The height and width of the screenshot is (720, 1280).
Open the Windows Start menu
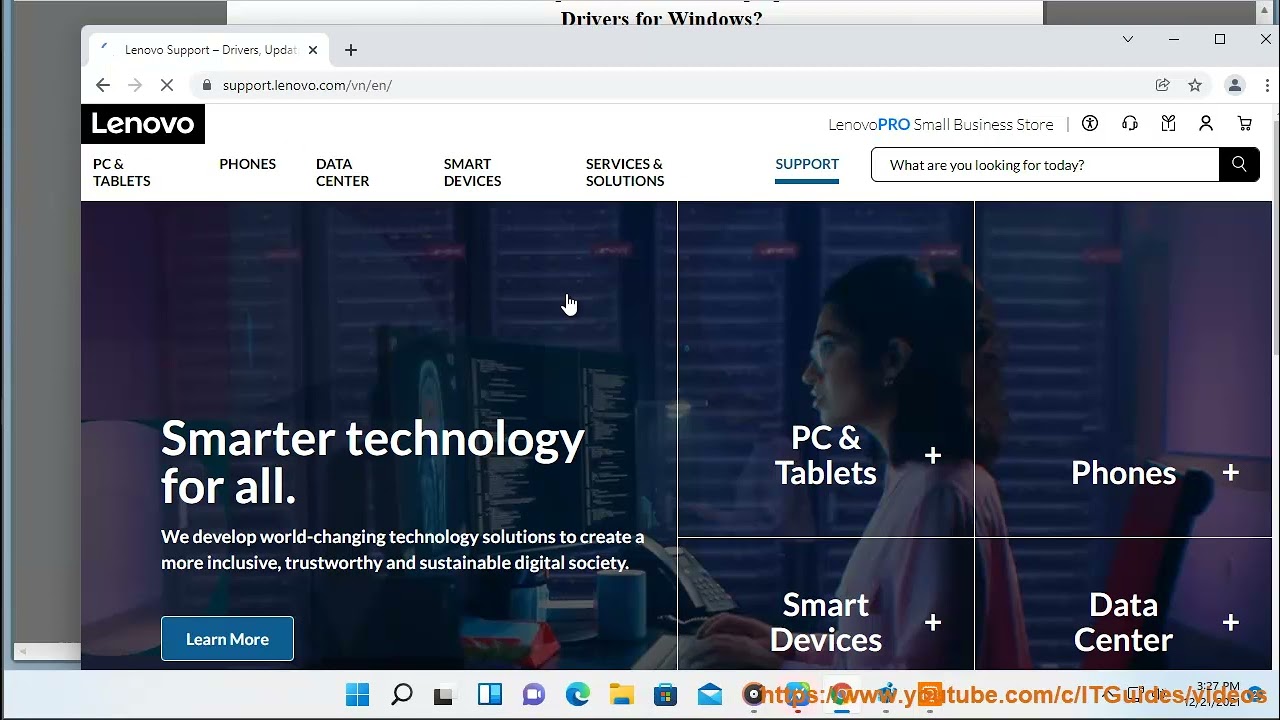(x=357, y=695)
